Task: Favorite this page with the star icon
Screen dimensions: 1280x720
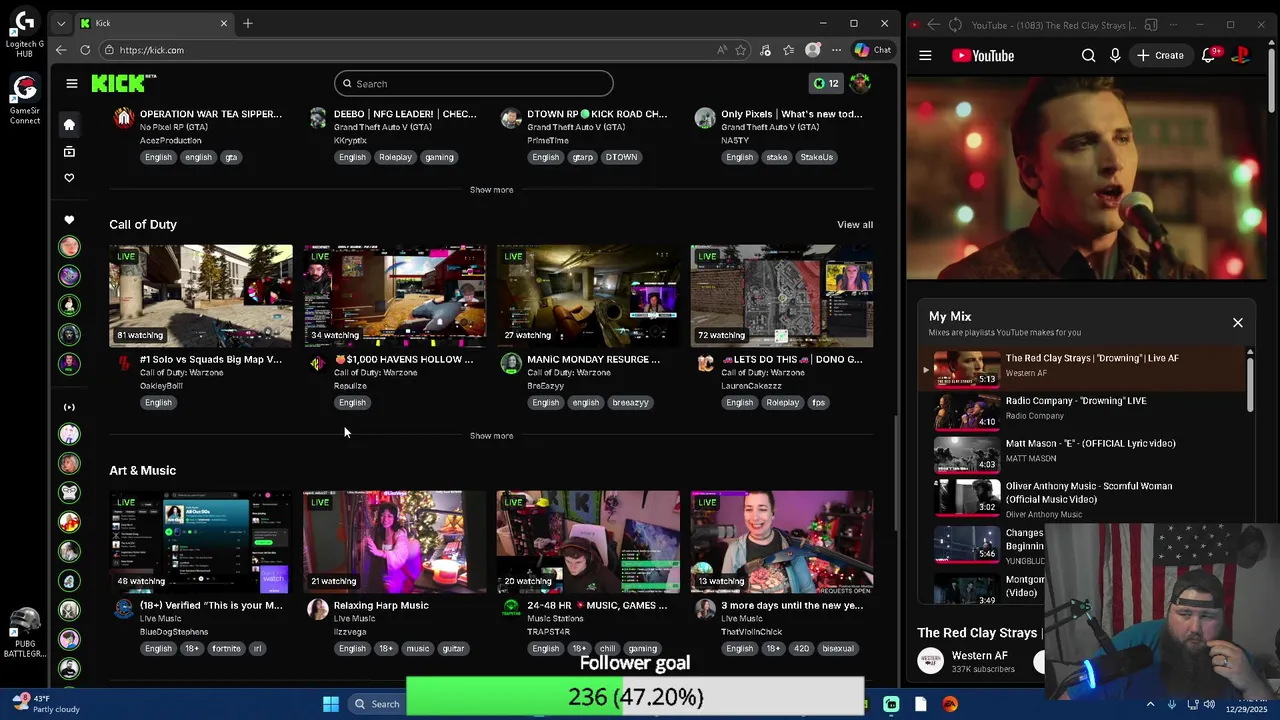Action: click(x=741, y=50)
